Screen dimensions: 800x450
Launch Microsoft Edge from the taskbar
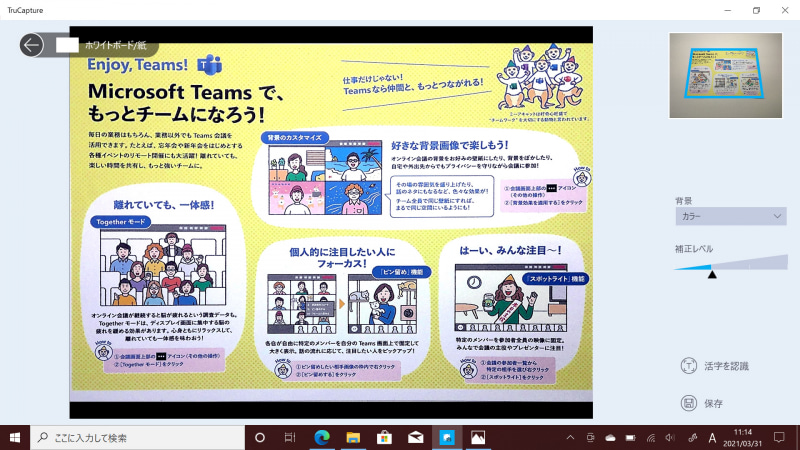click(321, 438)
